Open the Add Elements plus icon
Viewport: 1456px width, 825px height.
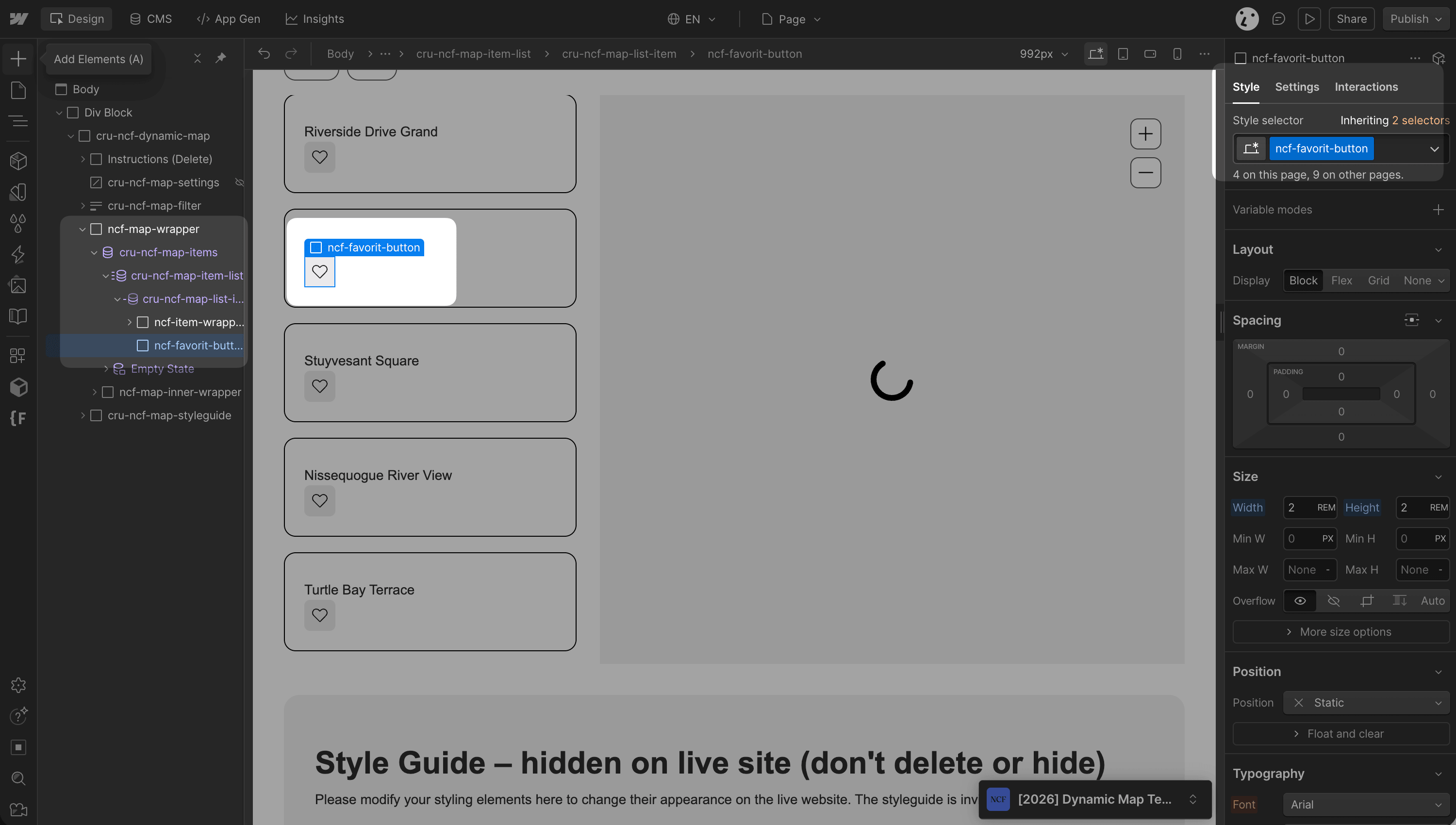18,59
